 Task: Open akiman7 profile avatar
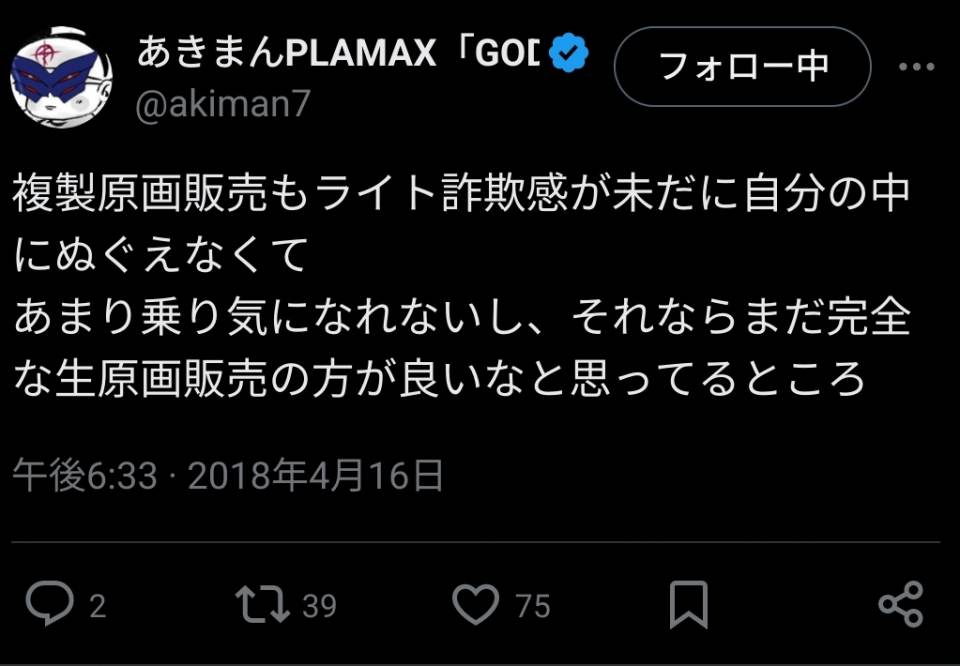tap(61, 77)
